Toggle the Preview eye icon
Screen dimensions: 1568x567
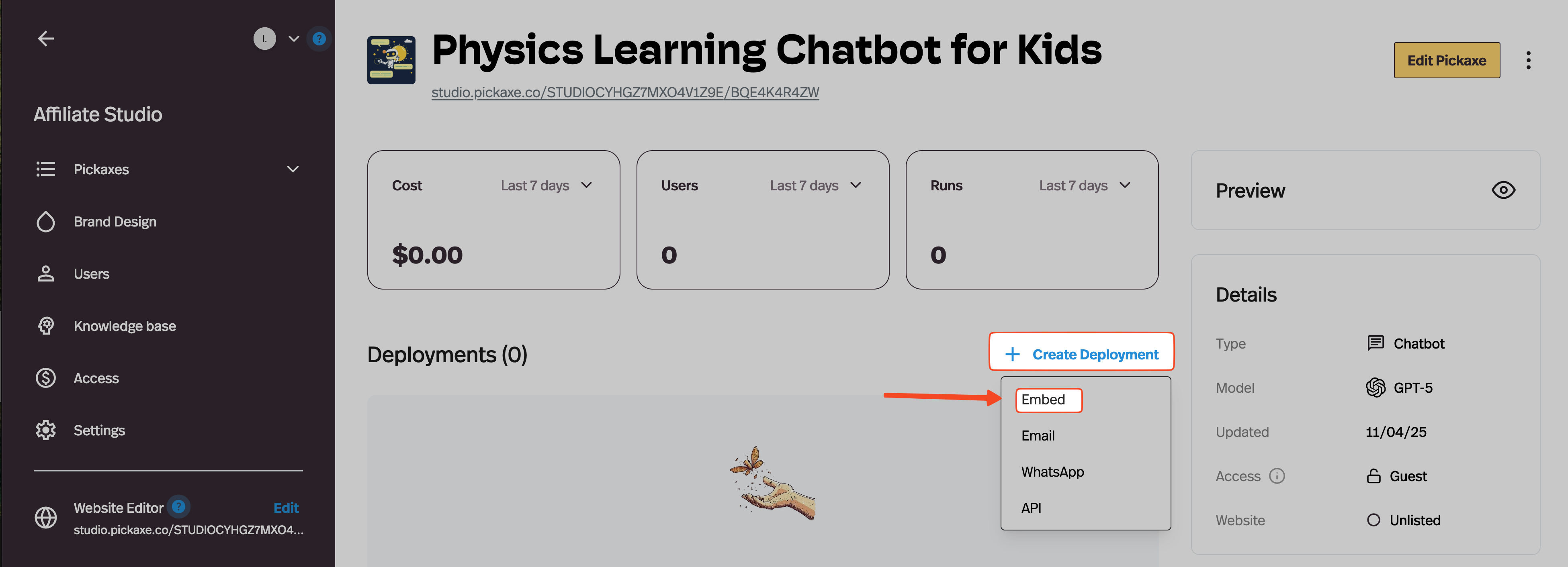tap(1503, 190)
